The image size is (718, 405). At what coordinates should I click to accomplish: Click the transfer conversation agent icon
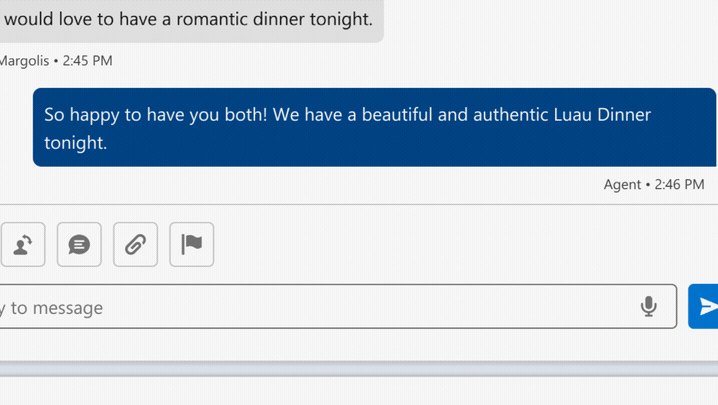(x=23, y=245)
